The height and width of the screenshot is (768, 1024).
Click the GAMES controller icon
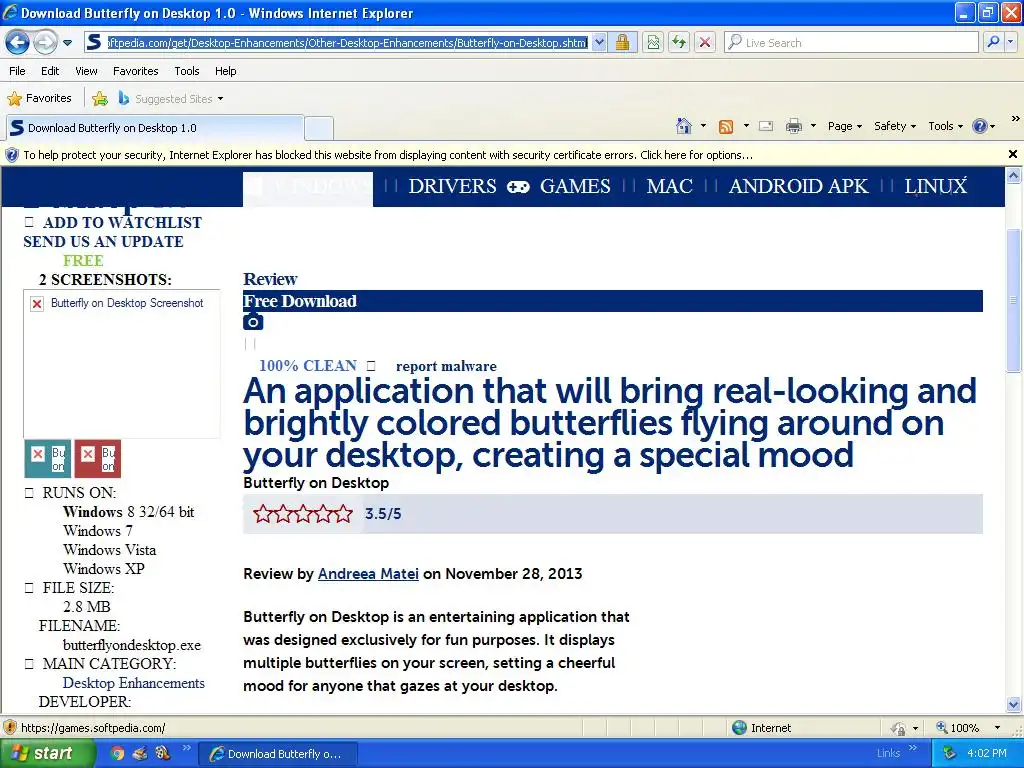[x=519, y=187]
